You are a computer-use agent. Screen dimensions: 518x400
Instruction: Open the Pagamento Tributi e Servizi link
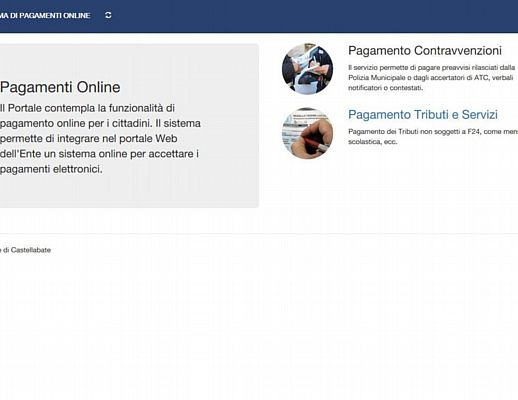pyautogui.click(x=423, y=115)
